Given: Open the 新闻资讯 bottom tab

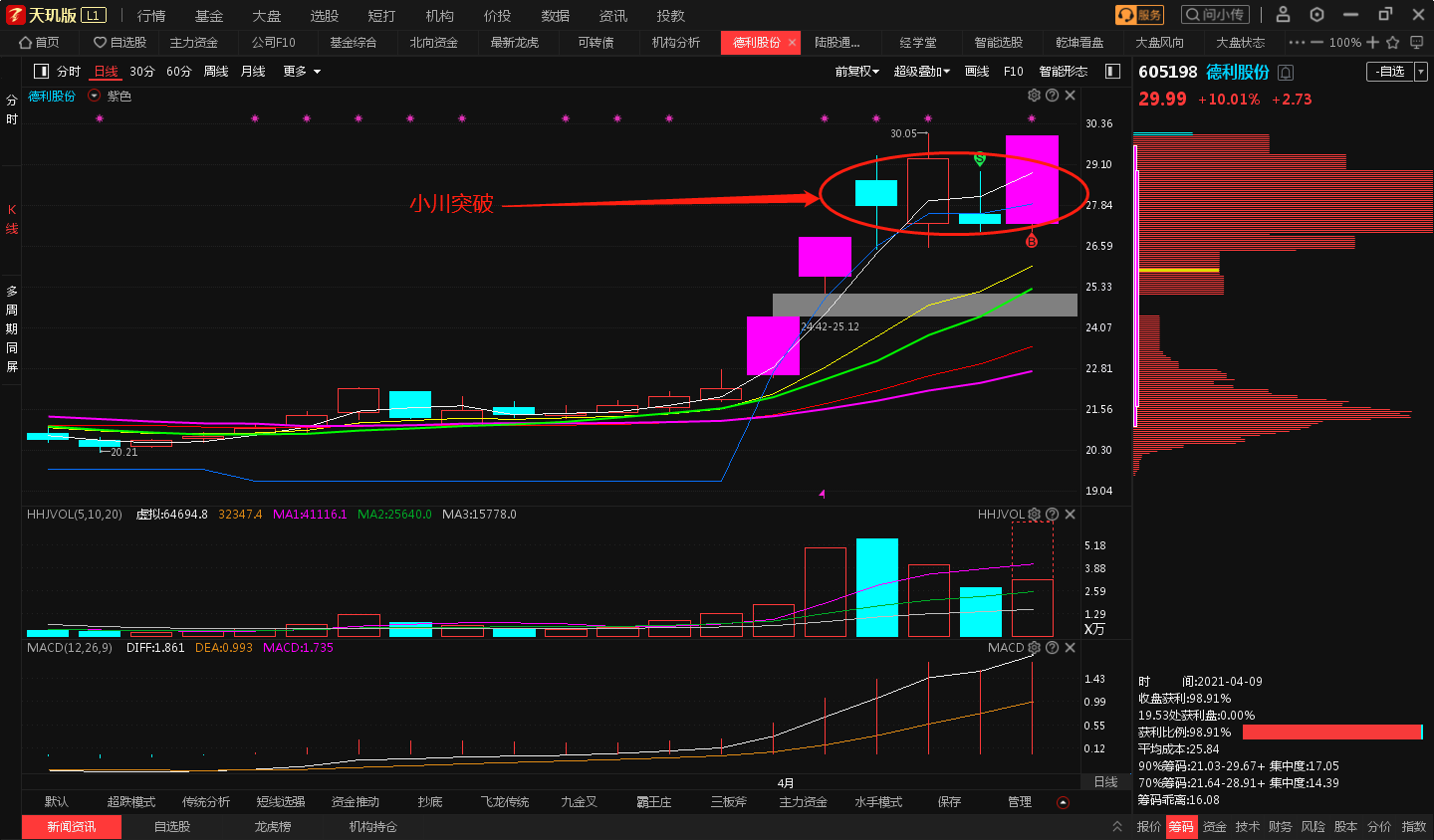Looking at the screenshot, I should (x=72, y=827).
